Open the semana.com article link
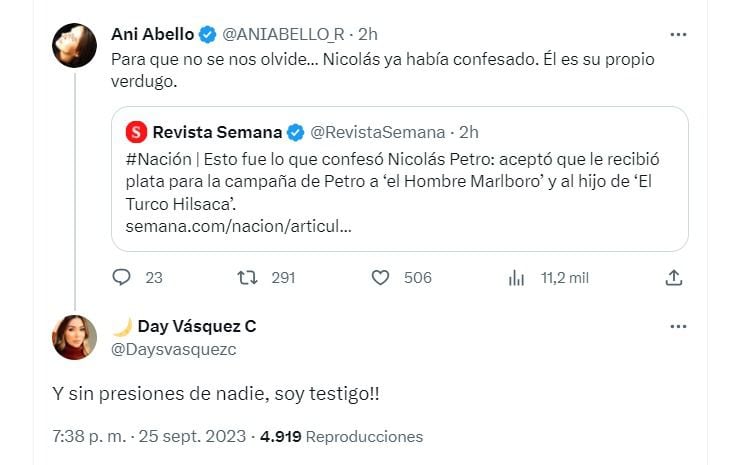 click(238, 227)
